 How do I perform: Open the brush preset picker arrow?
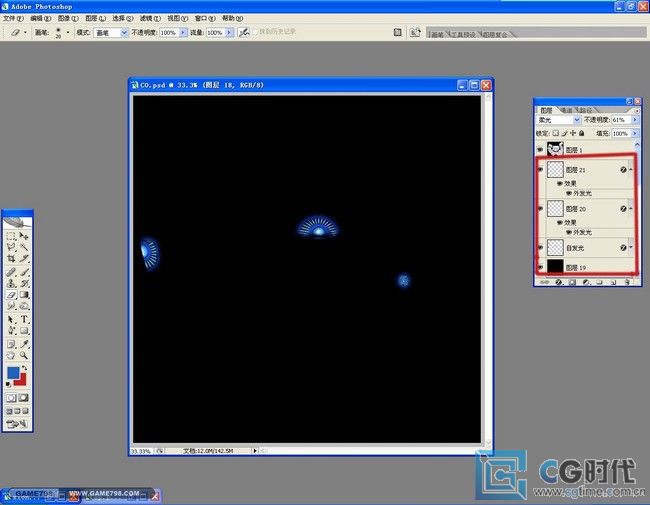pos(68,32)
